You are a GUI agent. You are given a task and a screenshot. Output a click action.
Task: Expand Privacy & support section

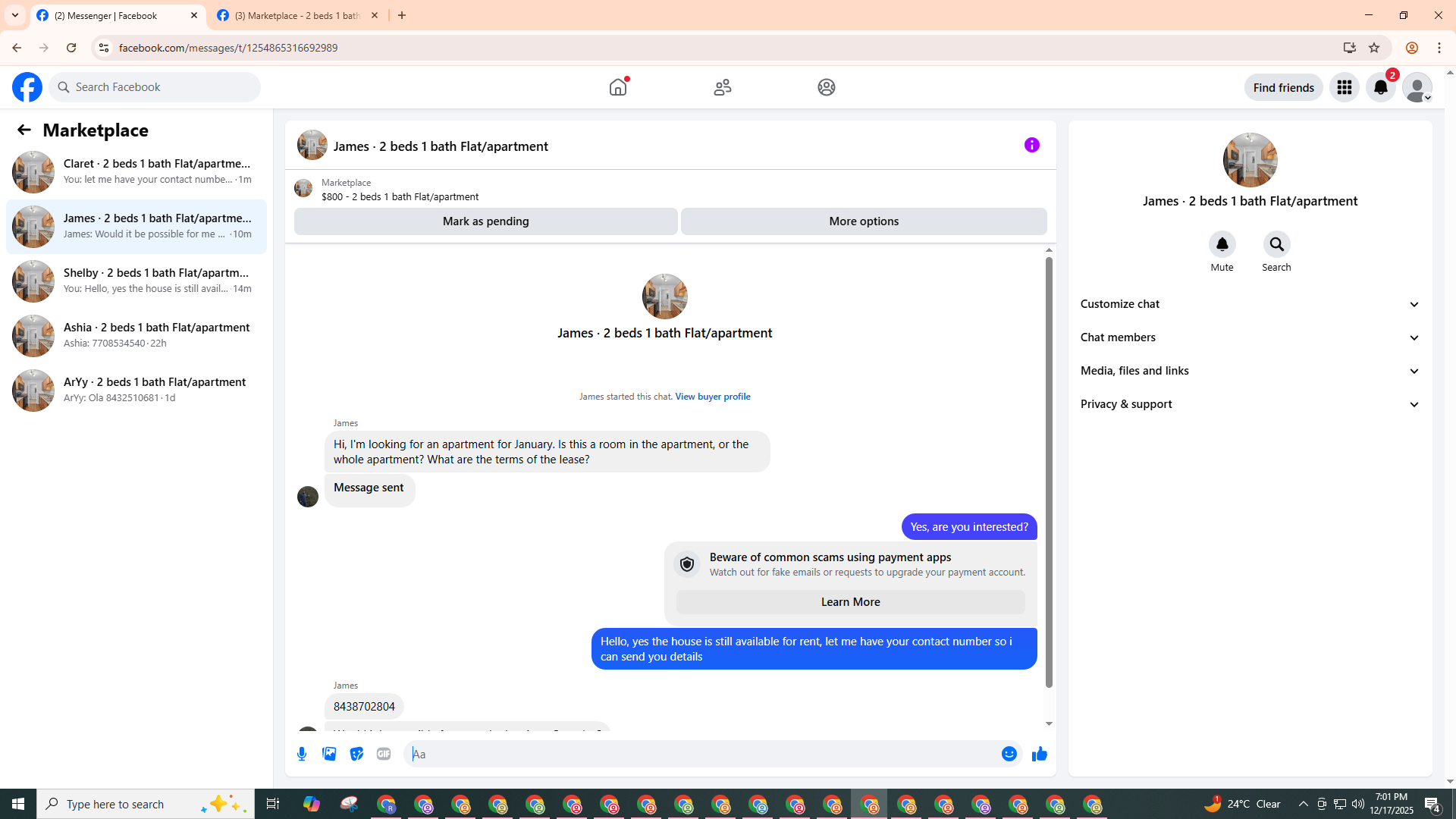pyautogui.click(x=1250, y=404)
